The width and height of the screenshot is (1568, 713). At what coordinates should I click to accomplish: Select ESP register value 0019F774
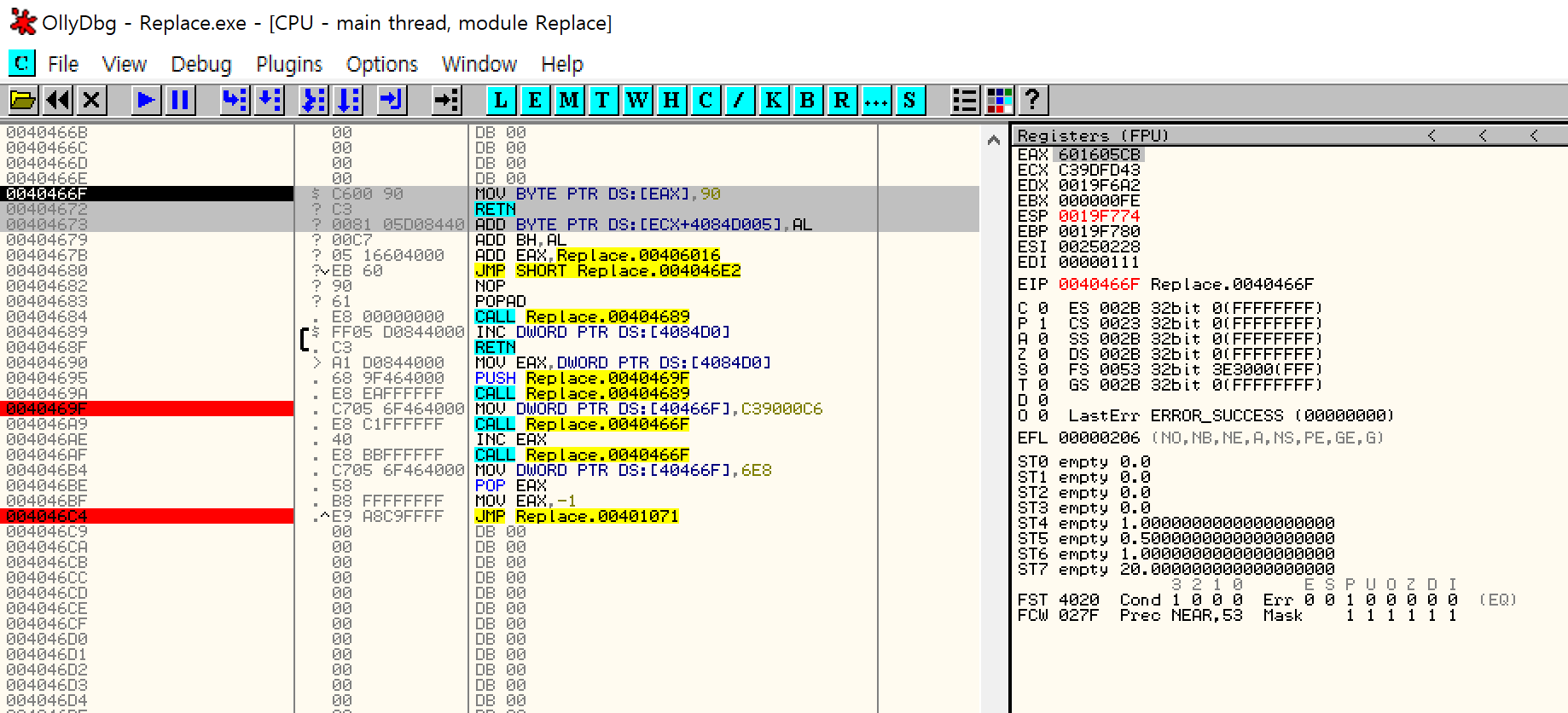point(1099,216)
